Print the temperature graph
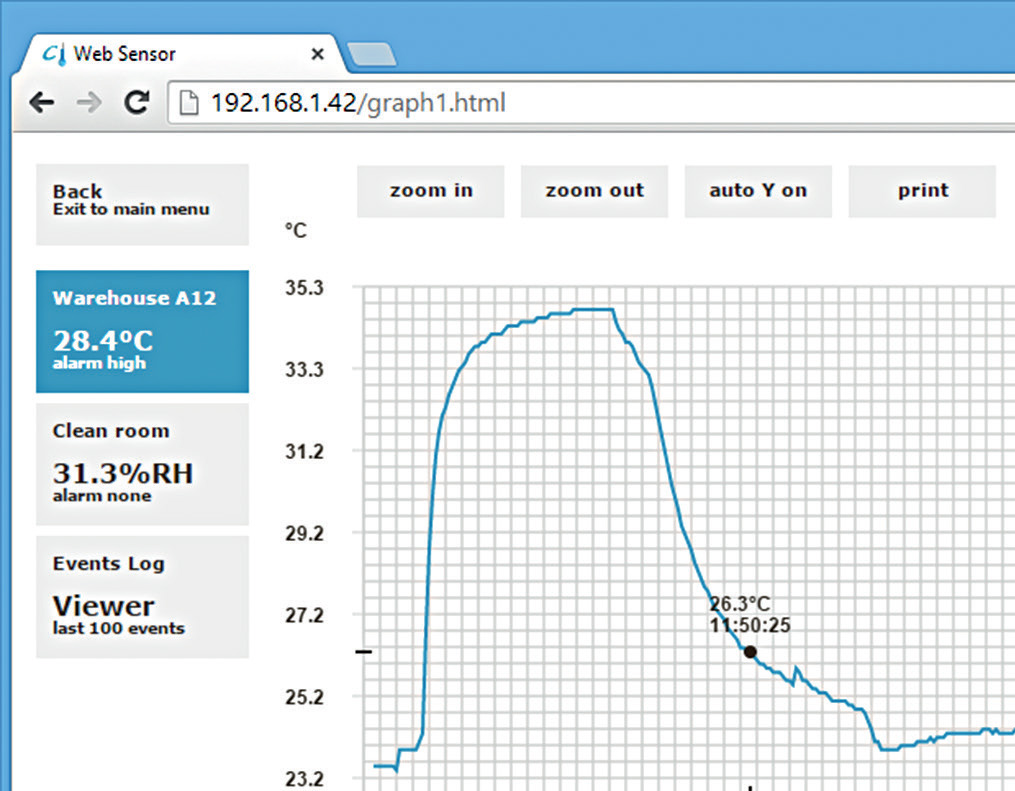Screen dimensions: 1015x791 [922, 191]
